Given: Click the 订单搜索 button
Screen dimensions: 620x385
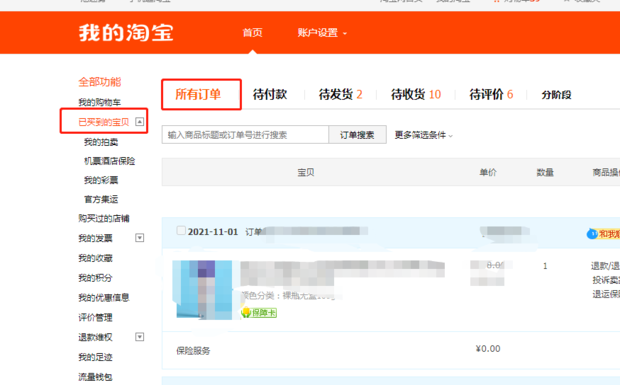Looking at the screenshot, I should (x=357, y=135).
